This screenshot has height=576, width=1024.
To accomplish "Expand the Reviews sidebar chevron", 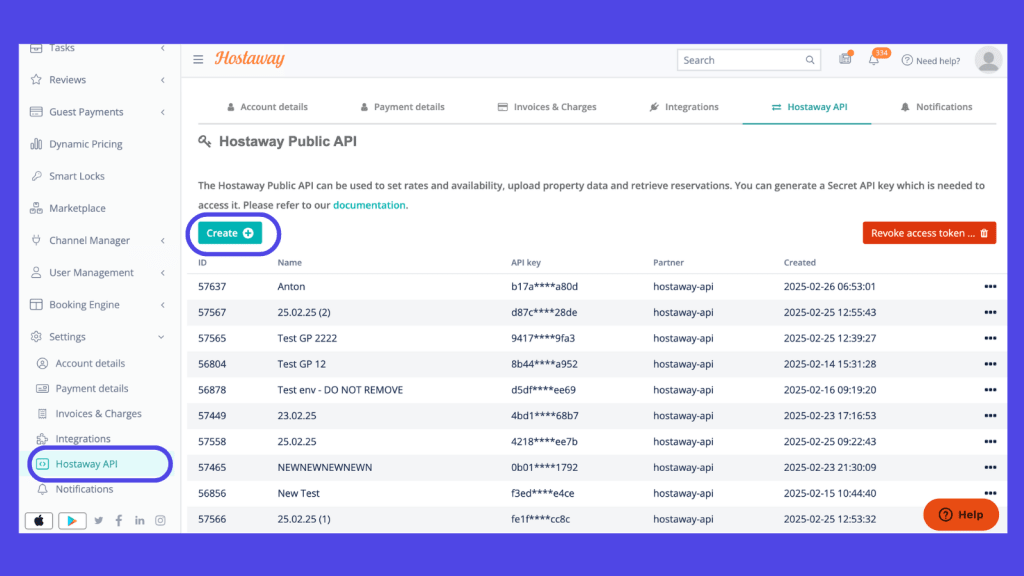I will 163,80.
